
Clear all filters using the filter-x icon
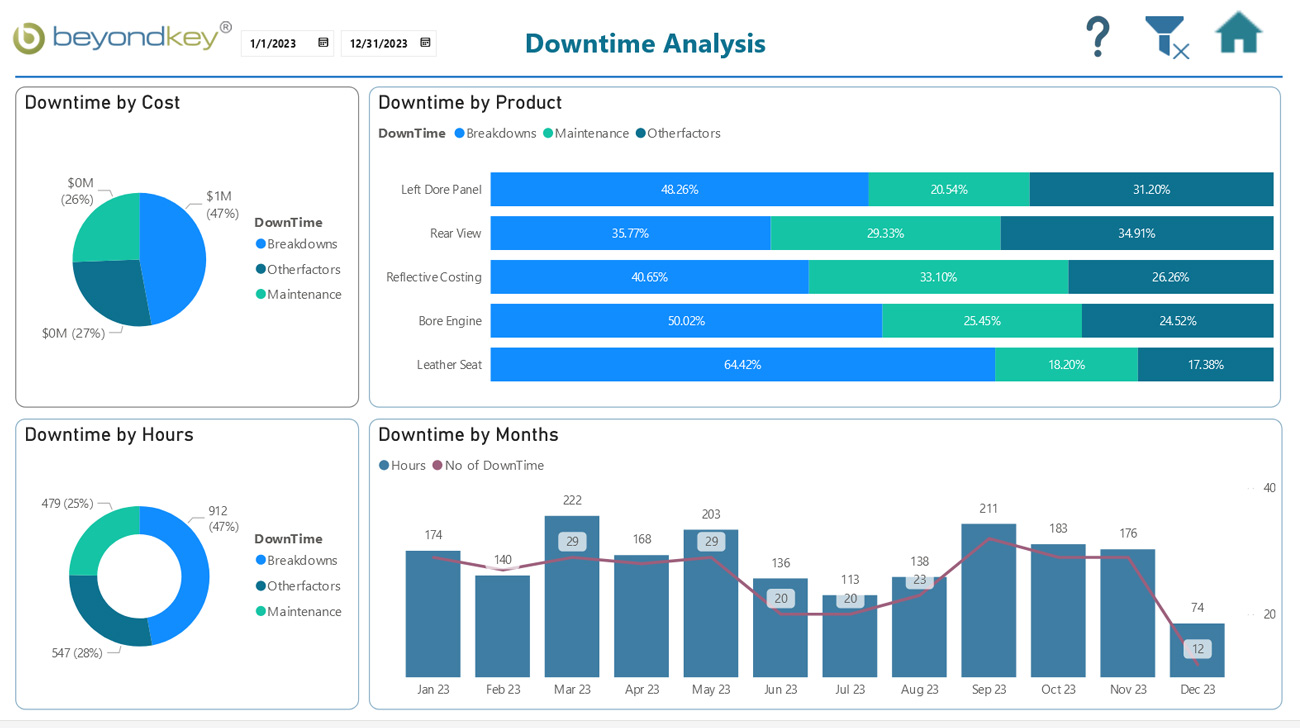[x=1166, y=36]
